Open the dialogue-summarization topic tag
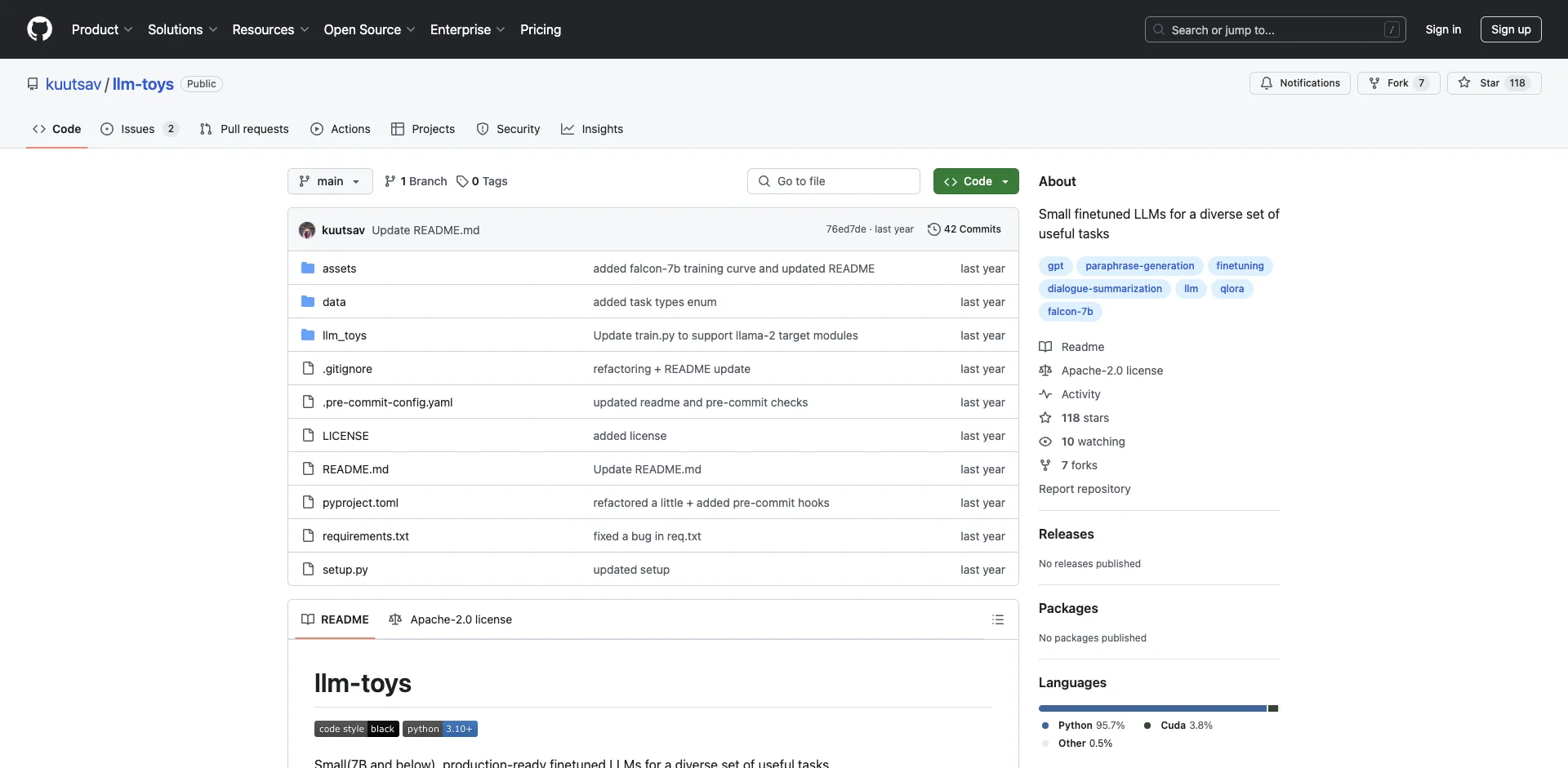 tap(1105, 289)
